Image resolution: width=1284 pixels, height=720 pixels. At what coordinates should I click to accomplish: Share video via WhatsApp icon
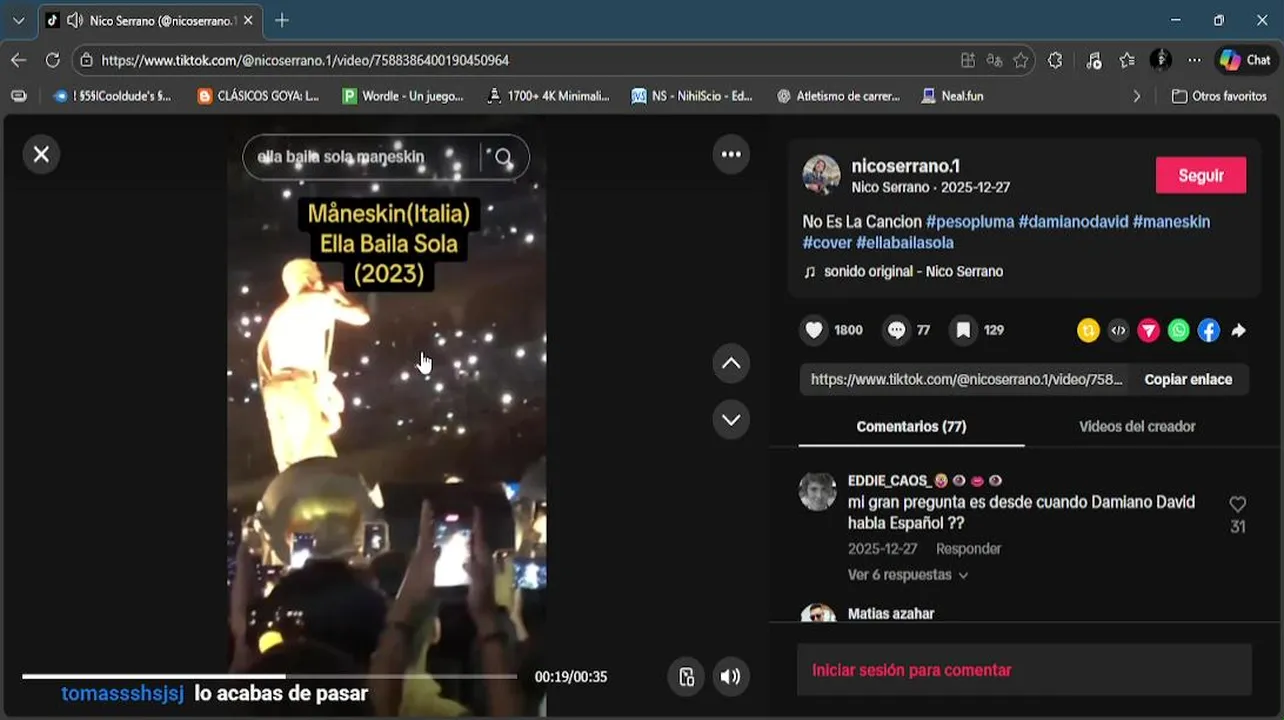pyautogui.click(x=1179, y=330)
